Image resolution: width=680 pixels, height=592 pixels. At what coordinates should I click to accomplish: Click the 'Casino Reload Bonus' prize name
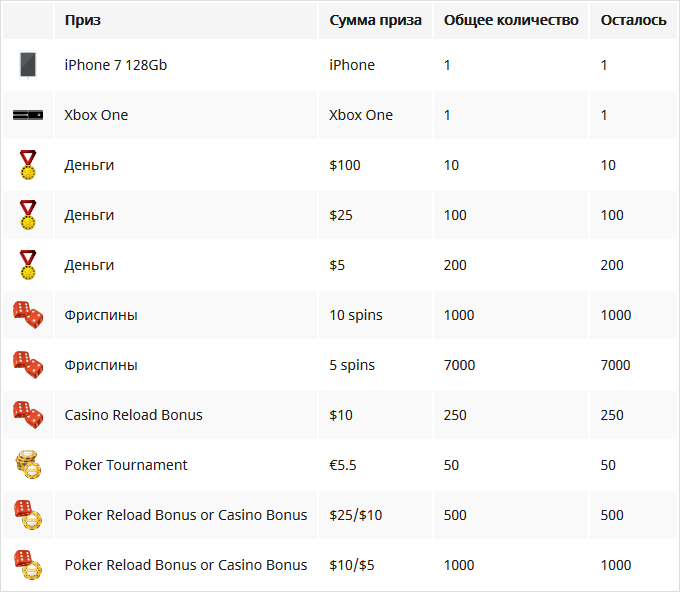[134, 415]
